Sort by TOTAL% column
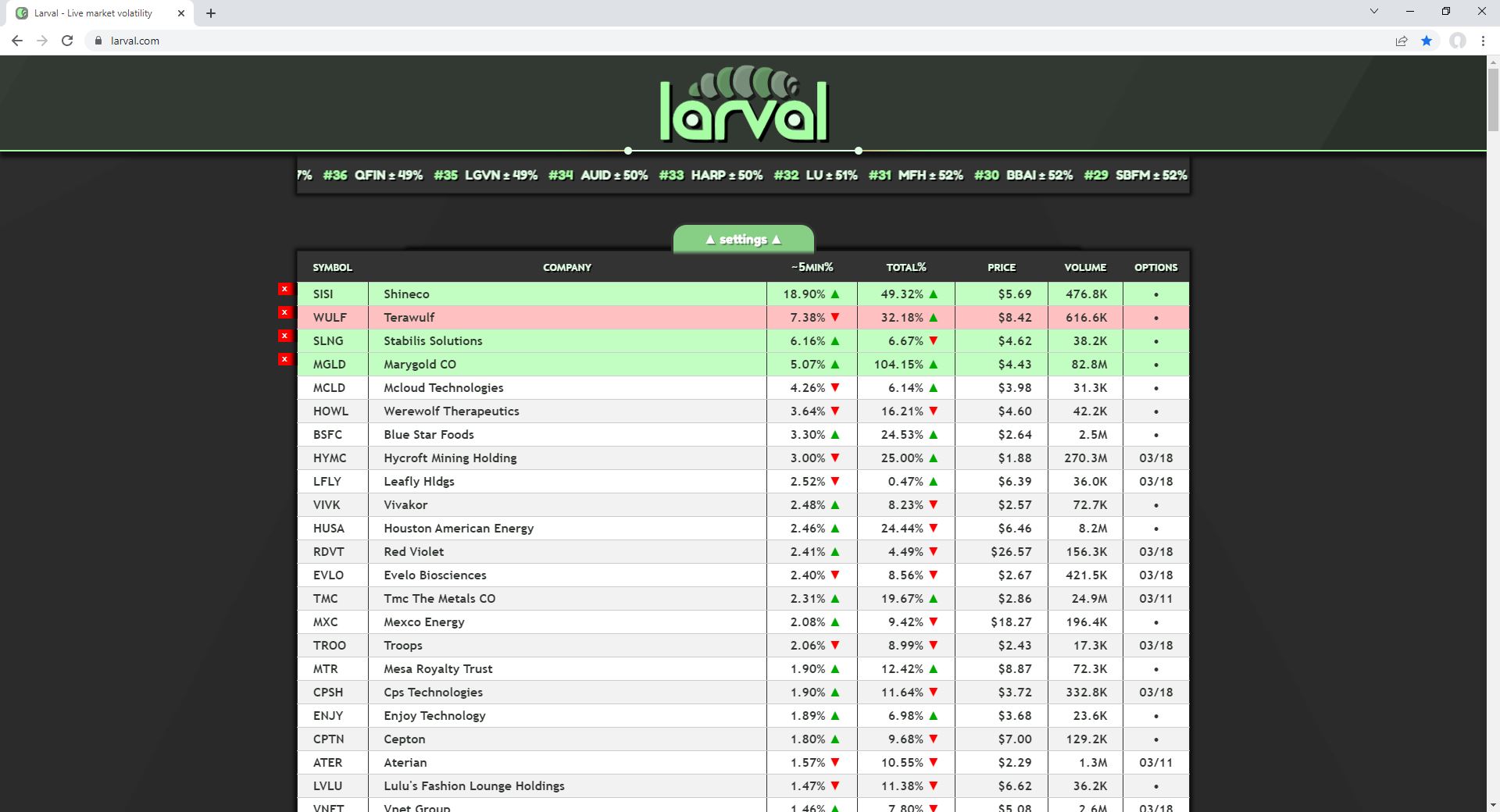The image size is (1500, 812). pos(906,267)
